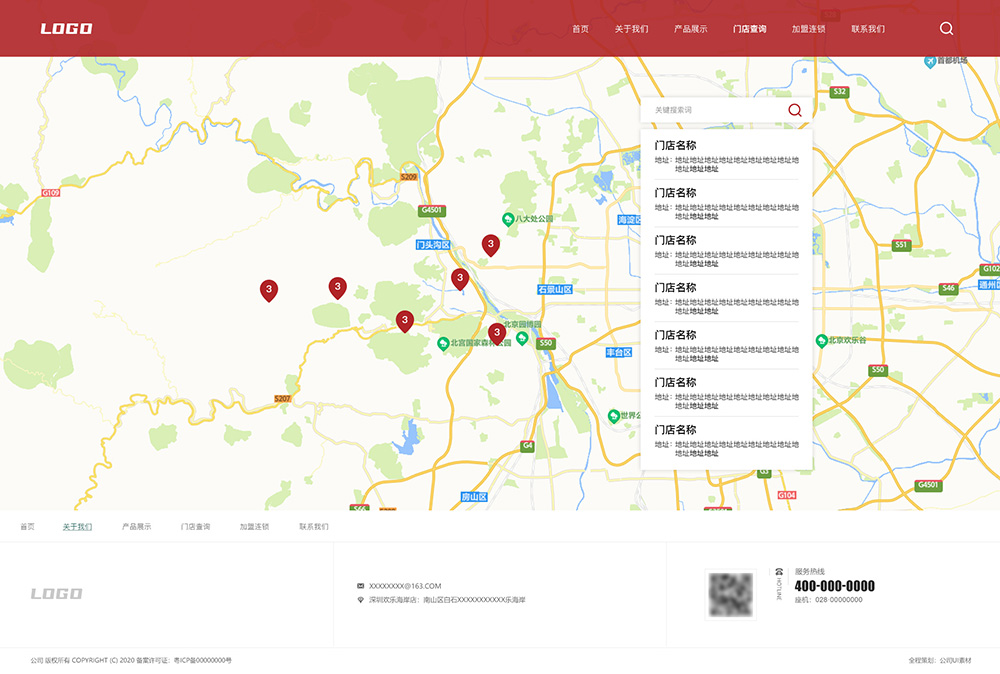
Task: Click the location pin icon in the footer
Action: pos(360,599)
